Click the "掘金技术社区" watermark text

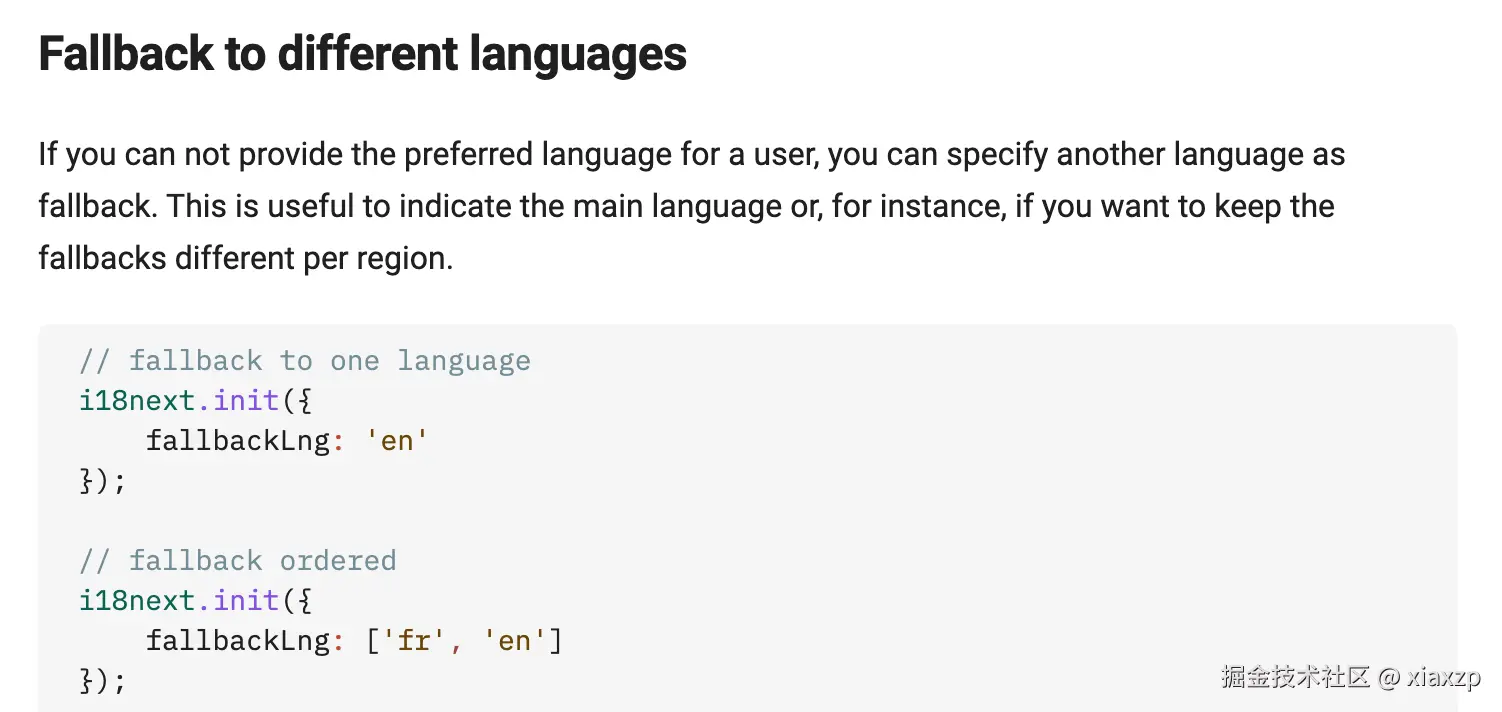click(x=1294, y=677)
